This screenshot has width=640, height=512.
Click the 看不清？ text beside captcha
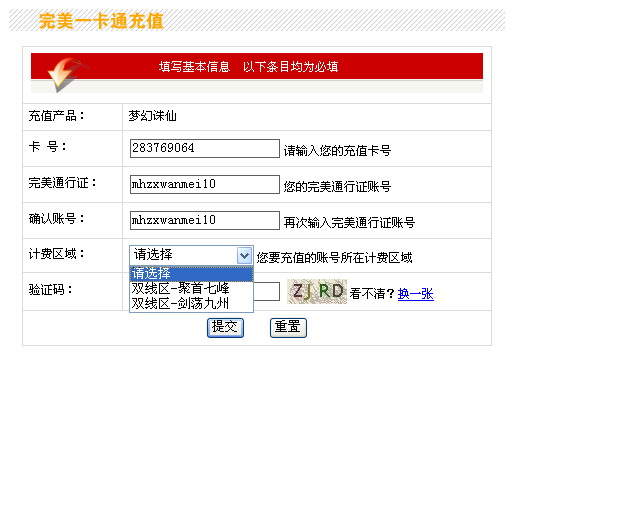pyautogui.click(x=372, y=294)
